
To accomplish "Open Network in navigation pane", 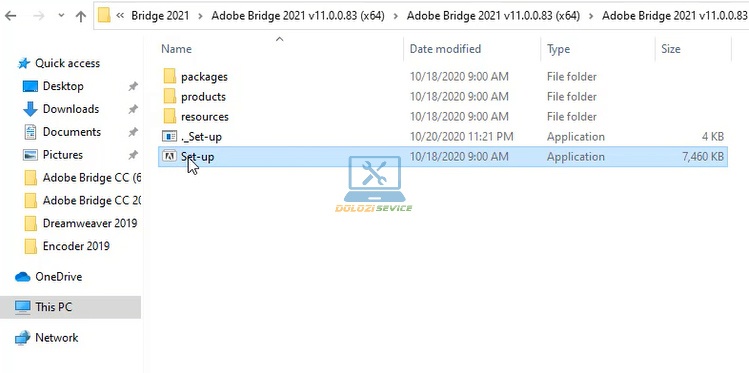I will pyautogui.click(x=56, y=338).
